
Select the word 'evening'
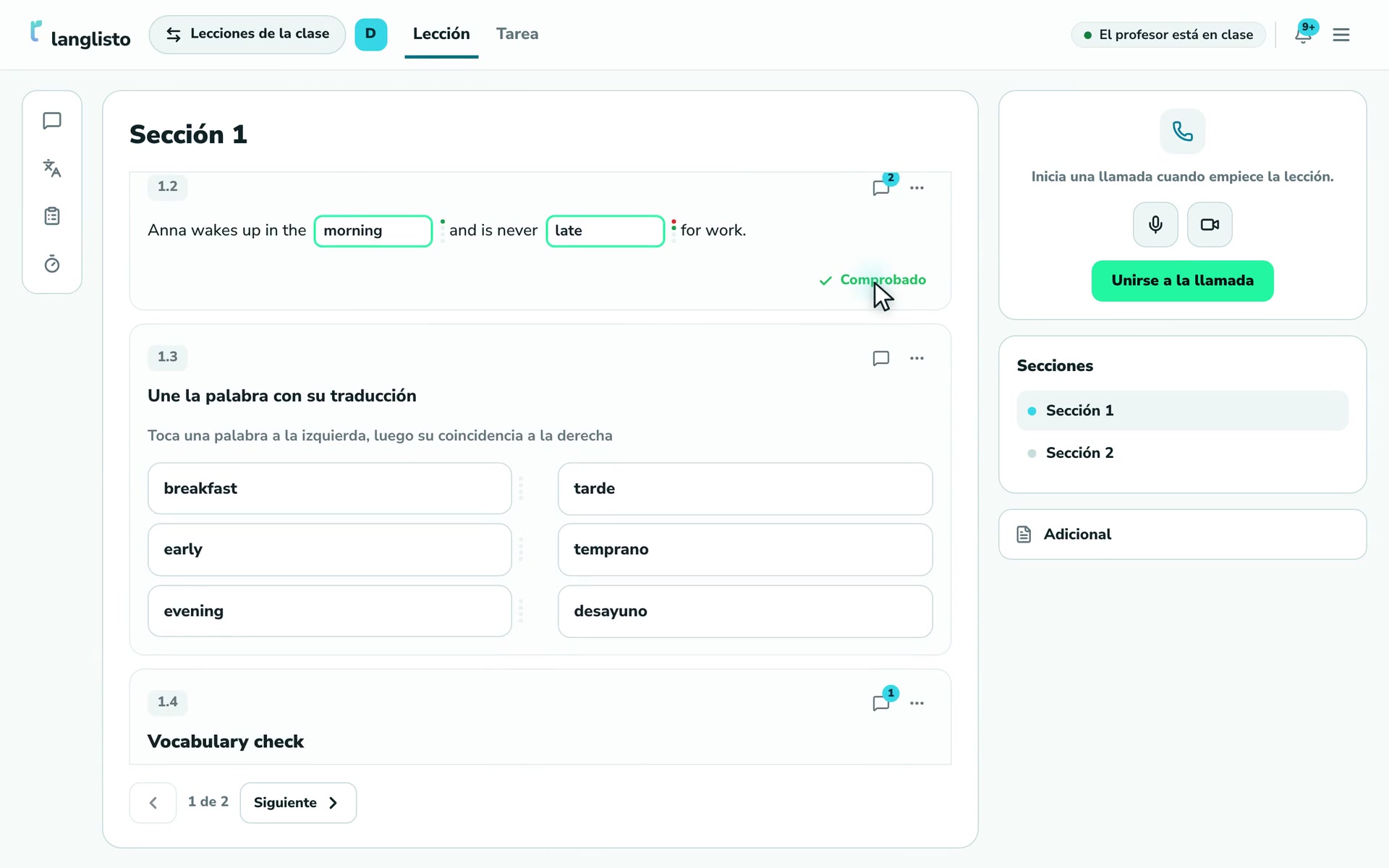tap(329, 611)
